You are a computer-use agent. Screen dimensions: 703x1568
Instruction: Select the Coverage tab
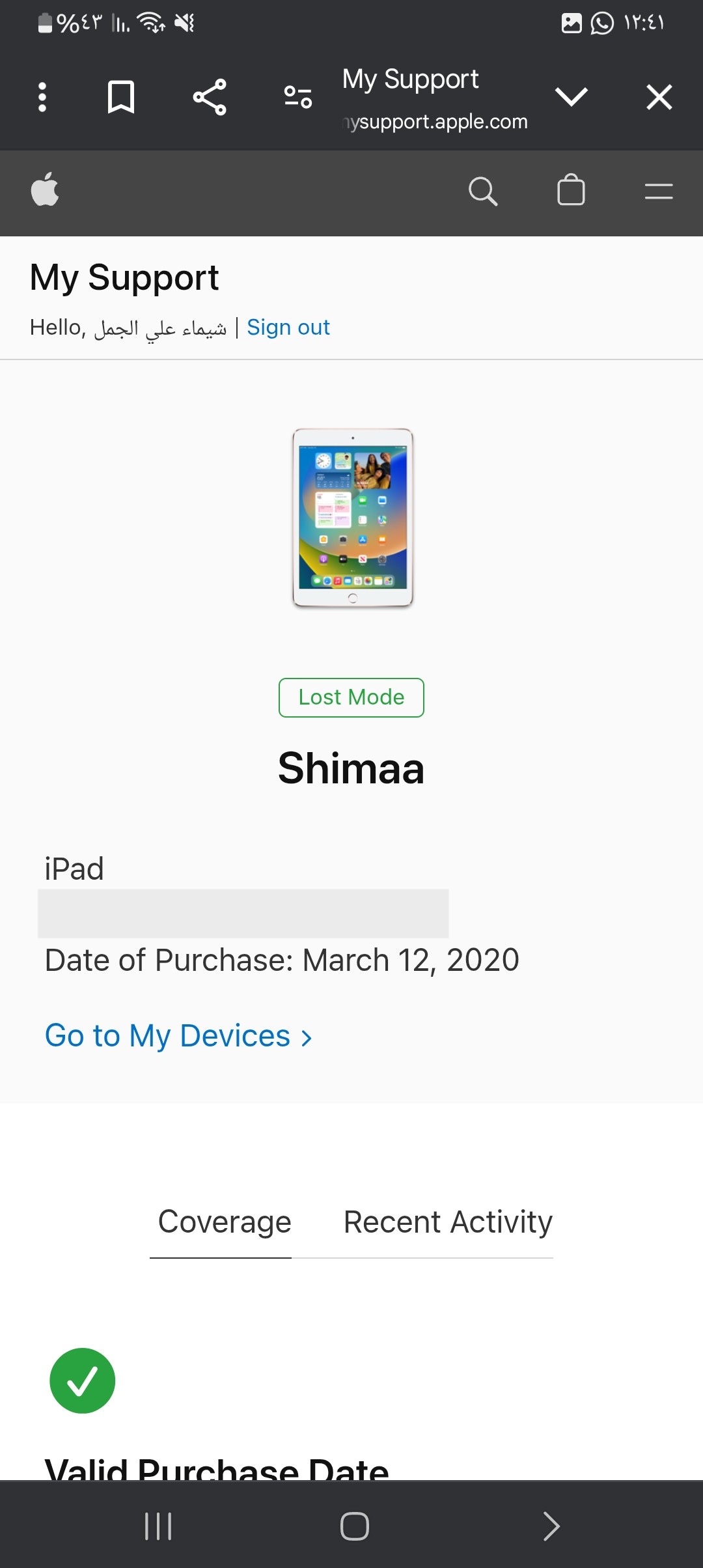click(x=224, y=1222)
